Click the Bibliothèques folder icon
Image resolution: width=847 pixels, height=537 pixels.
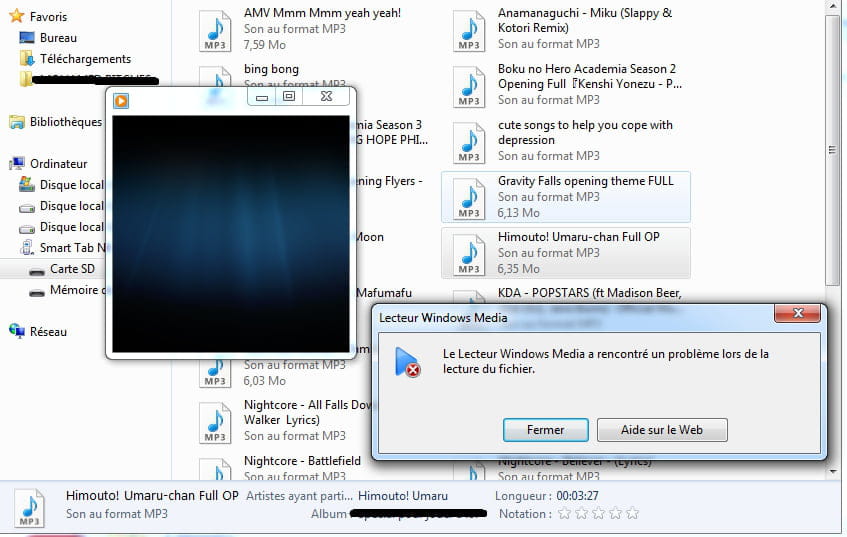(x=17, y=122)
